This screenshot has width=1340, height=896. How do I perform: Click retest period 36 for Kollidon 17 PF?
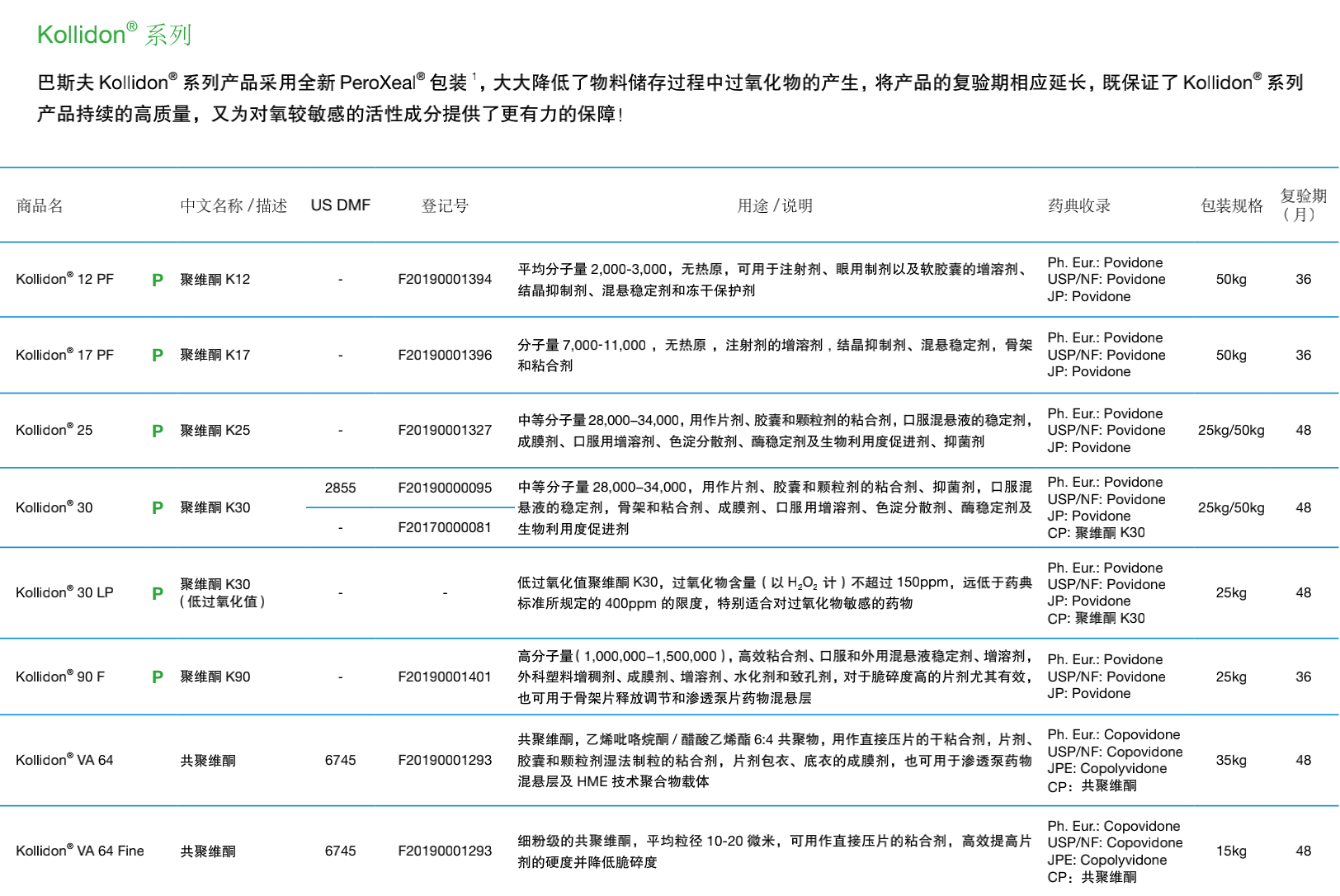pyautogui.click(x=1304, y=355)
